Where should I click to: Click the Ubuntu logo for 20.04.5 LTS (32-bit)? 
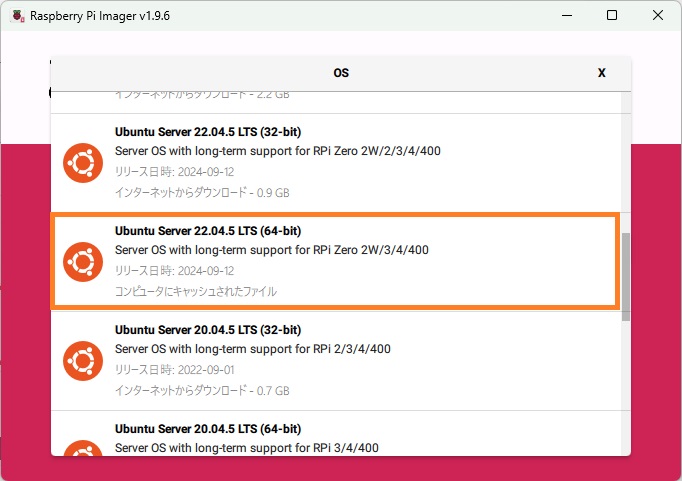83,360
